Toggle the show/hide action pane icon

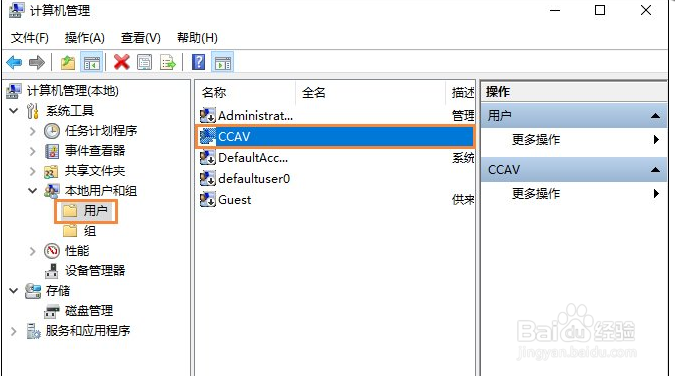tap(223, 63)
